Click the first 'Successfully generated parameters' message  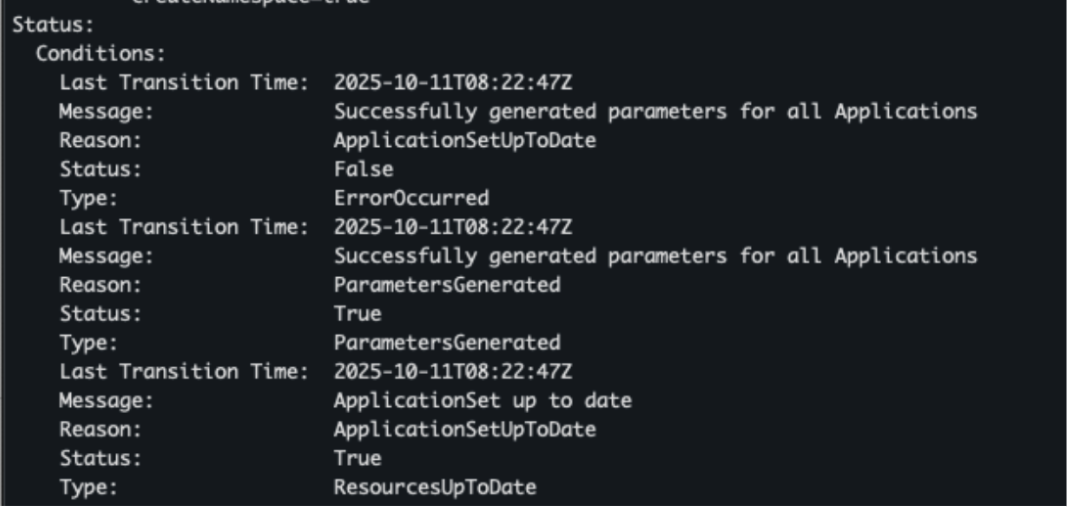click(x=655, y=111)
